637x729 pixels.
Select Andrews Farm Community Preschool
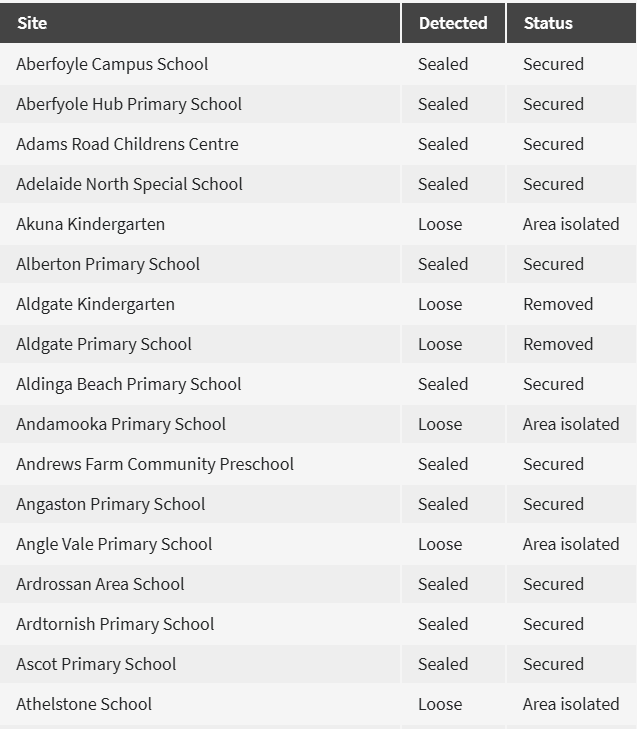coord(155,464)
